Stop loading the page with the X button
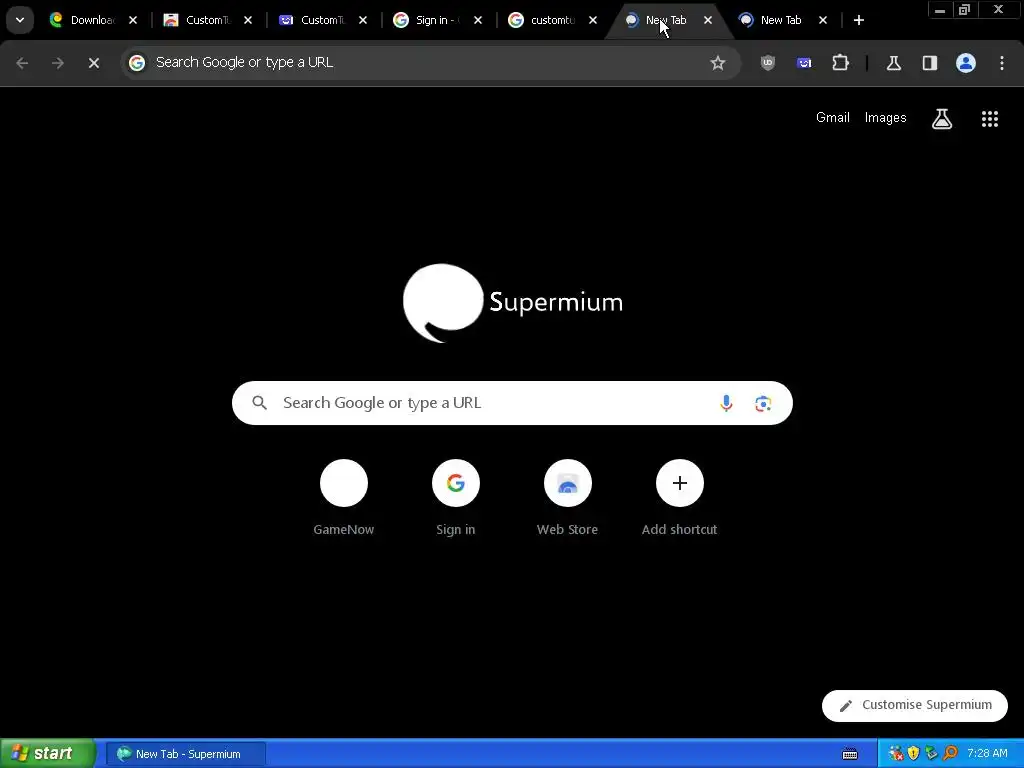The height and width of the screenshot is (768, 1024). pyautogui.click(x=94, y=63)
